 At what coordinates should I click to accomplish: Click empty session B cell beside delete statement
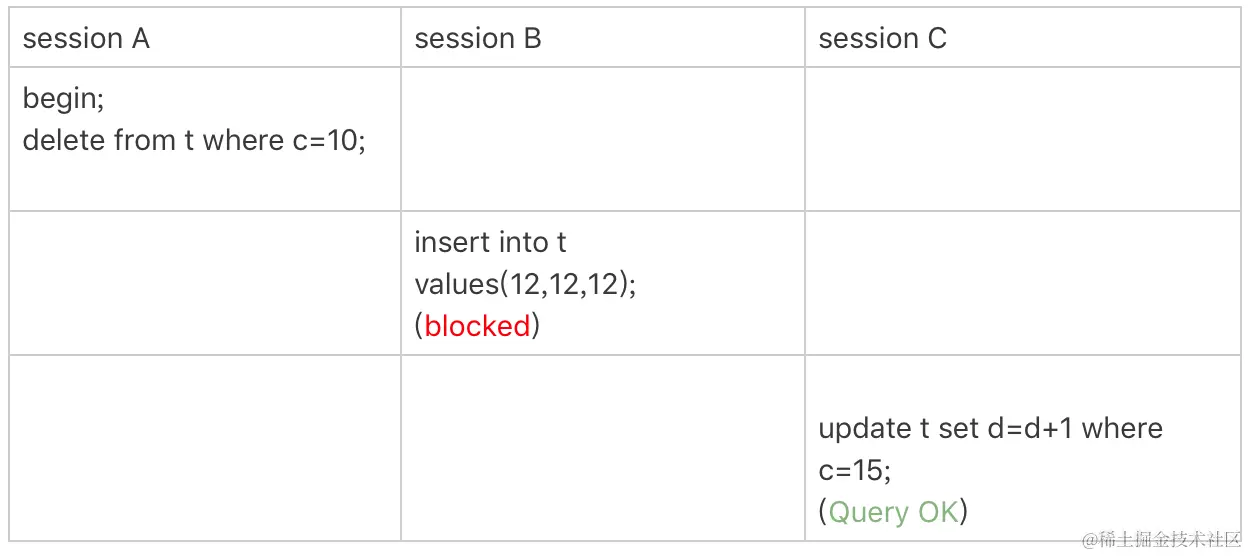[x=603, y=139]
